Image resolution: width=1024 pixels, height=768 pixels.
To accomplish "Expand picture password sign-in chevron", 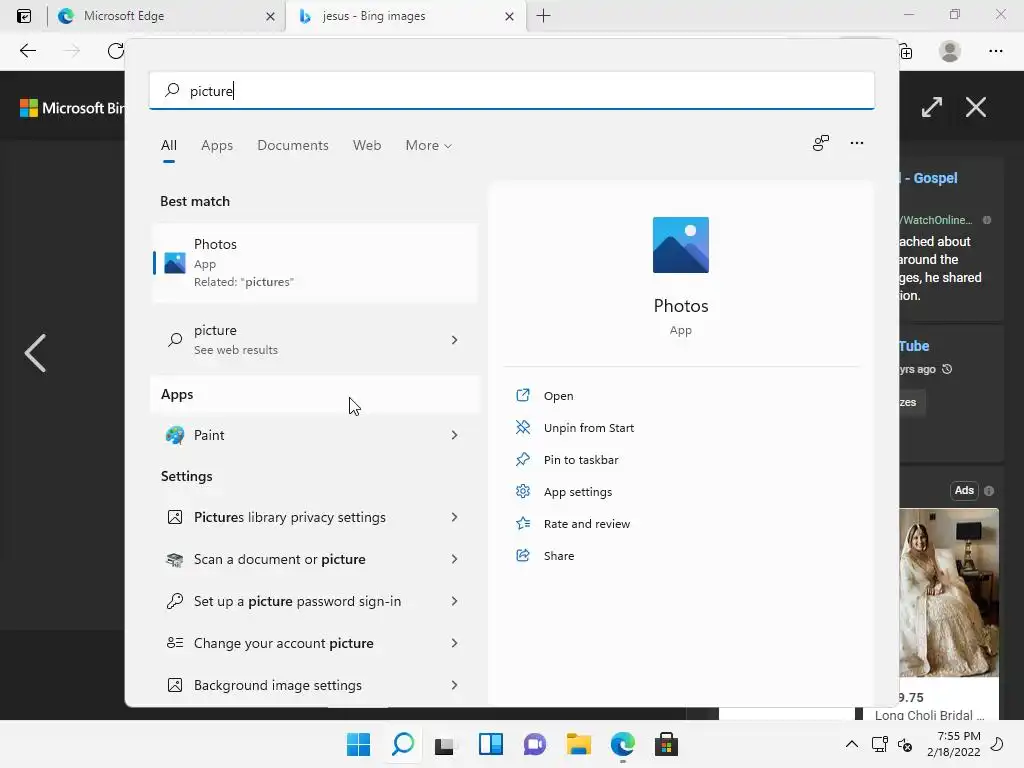I will tap(455, 601).
